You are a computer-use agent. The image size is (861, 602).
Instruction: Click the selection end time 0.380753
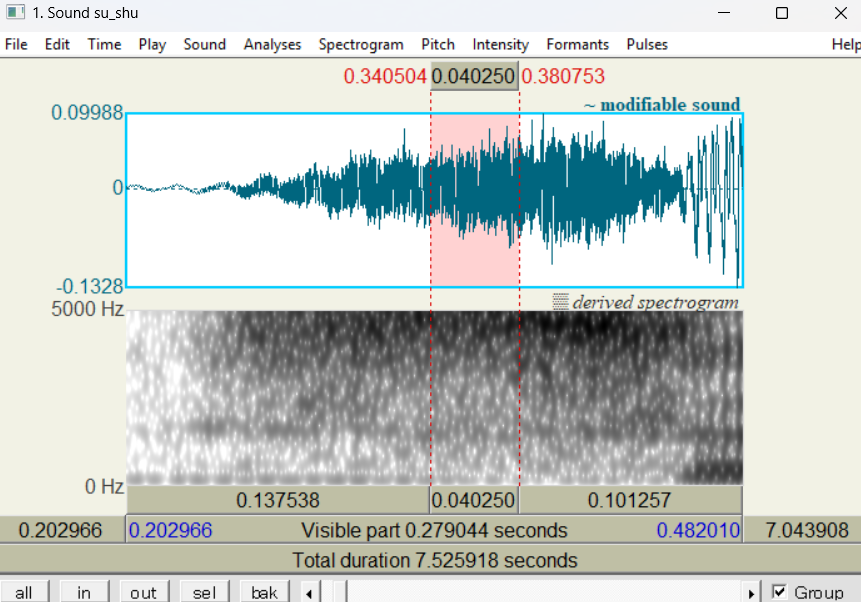click(x=563, y=76)
